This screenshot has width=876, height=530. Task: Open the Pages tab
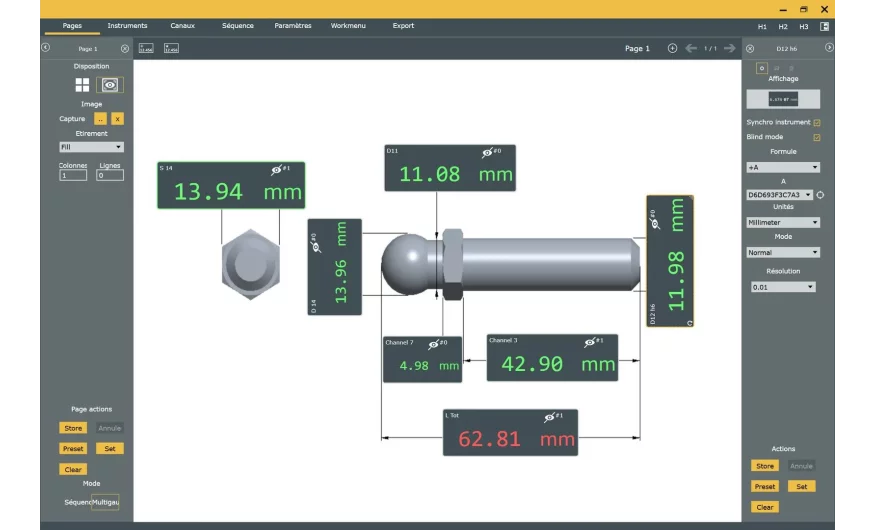[x=72, y=26]
